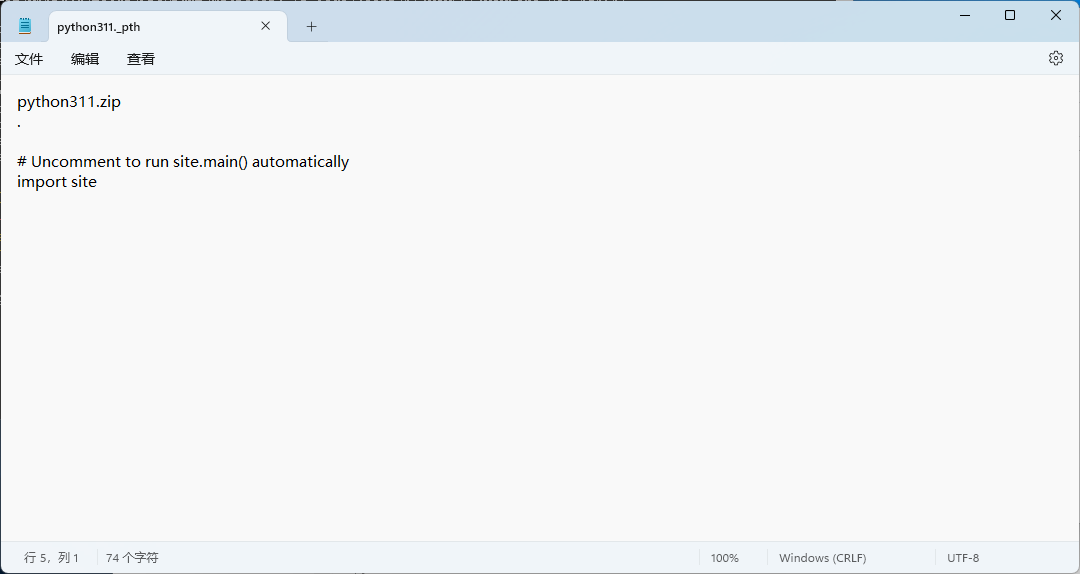Select the python311._pth tab
This screenshot has height=574, width=1080.
tap(150, 27)
